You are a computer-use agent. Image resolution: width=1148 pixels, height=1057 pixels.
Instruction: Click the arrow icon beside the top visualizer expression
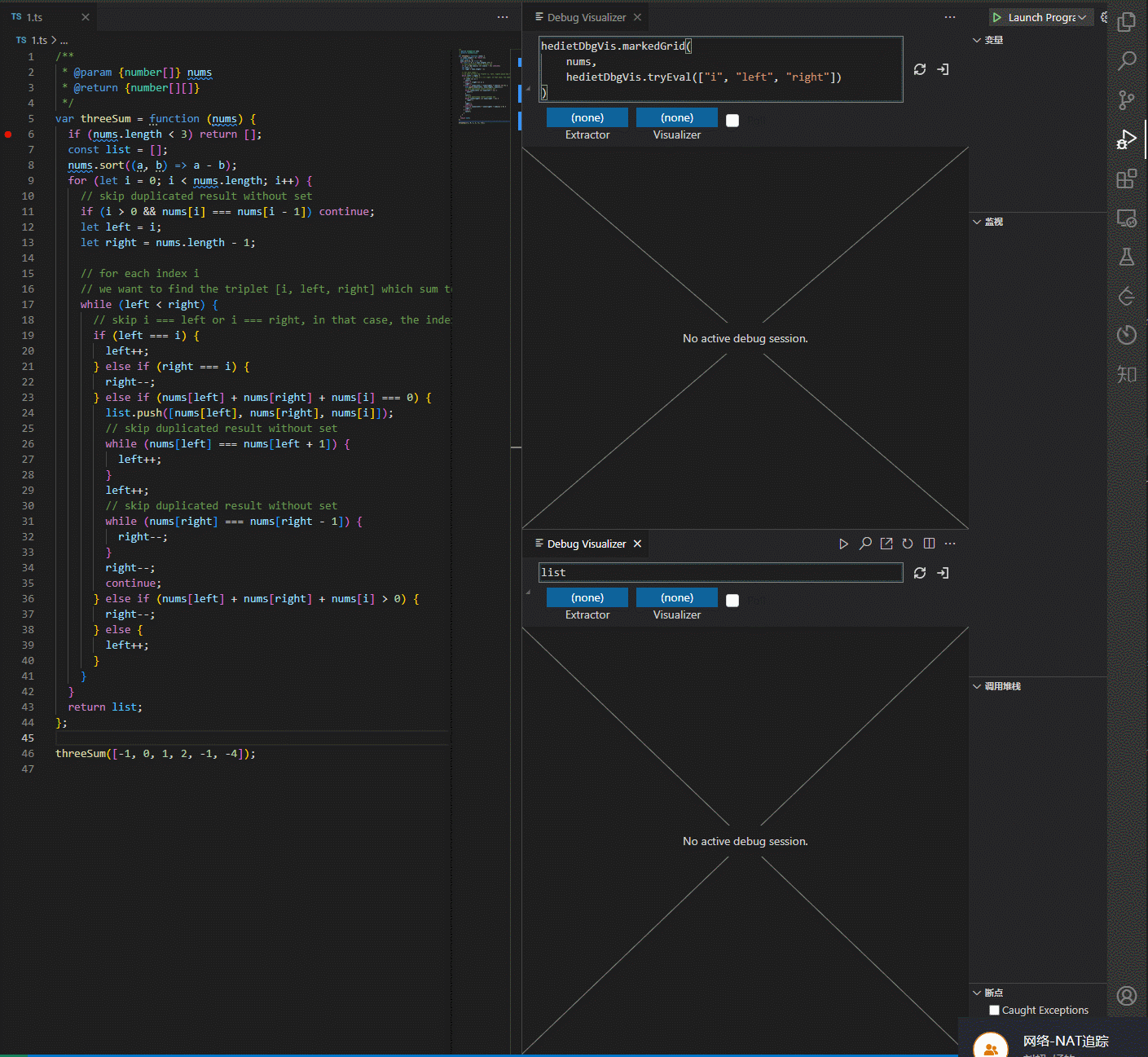(943, 69)
